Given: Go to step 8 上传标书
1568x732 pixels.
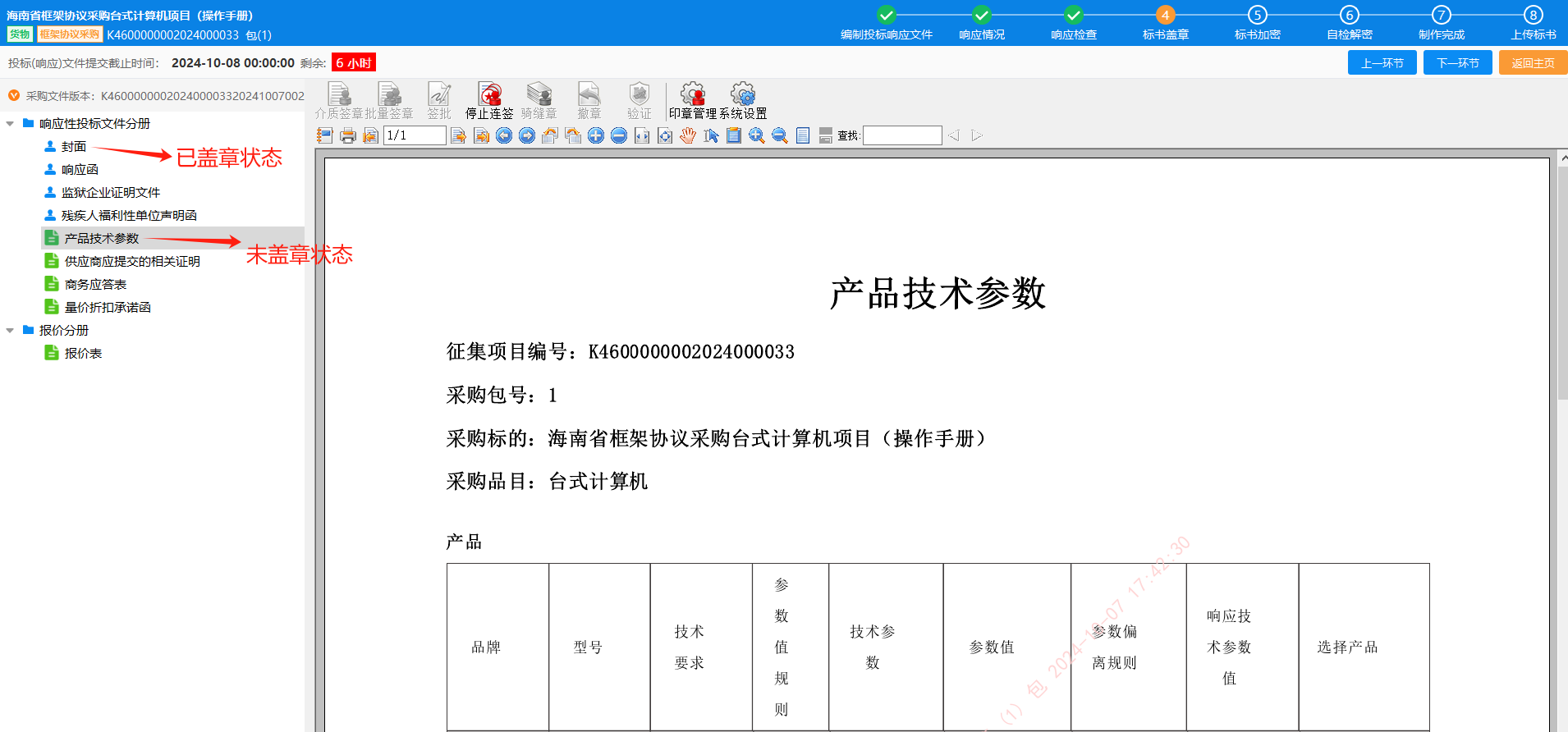Looking at the screenshot, I should pyautogui.click(x=1534, y=23).
